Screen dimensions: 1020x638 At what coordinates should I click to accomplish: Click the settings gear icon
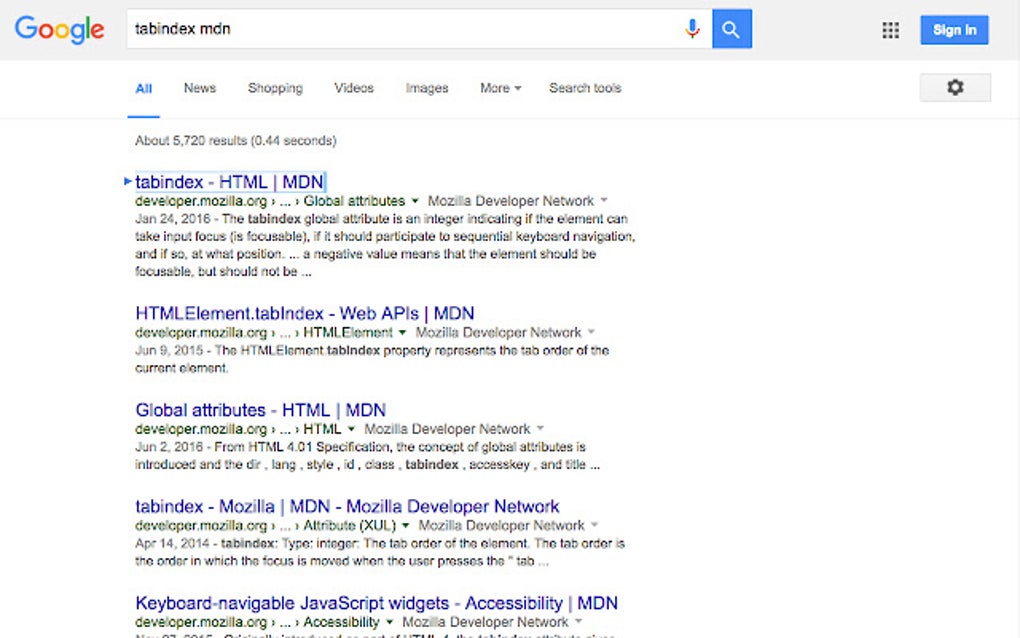coord(954,88)
